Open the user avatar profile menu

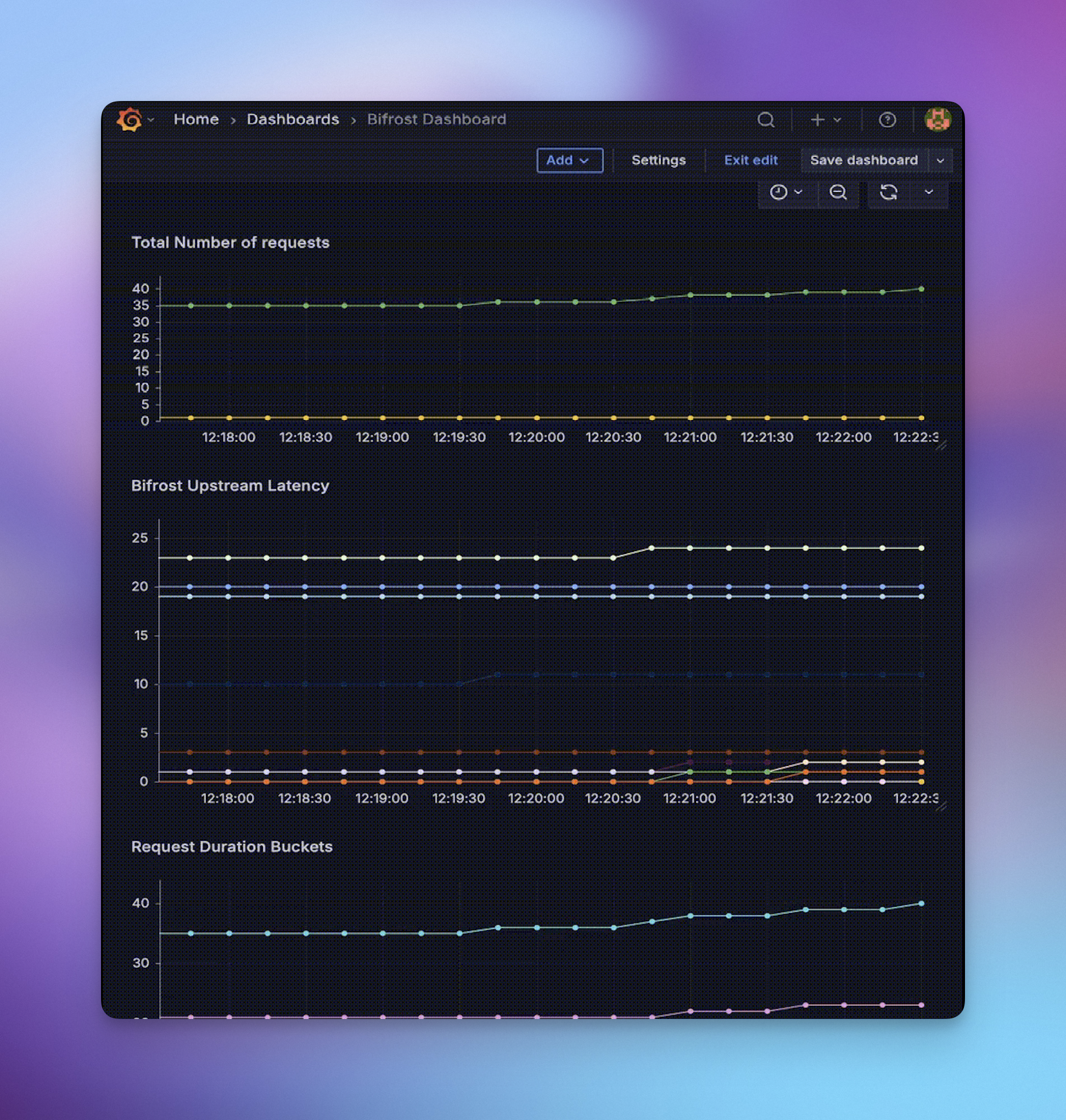pyautogui.click(x=937, y=119)
